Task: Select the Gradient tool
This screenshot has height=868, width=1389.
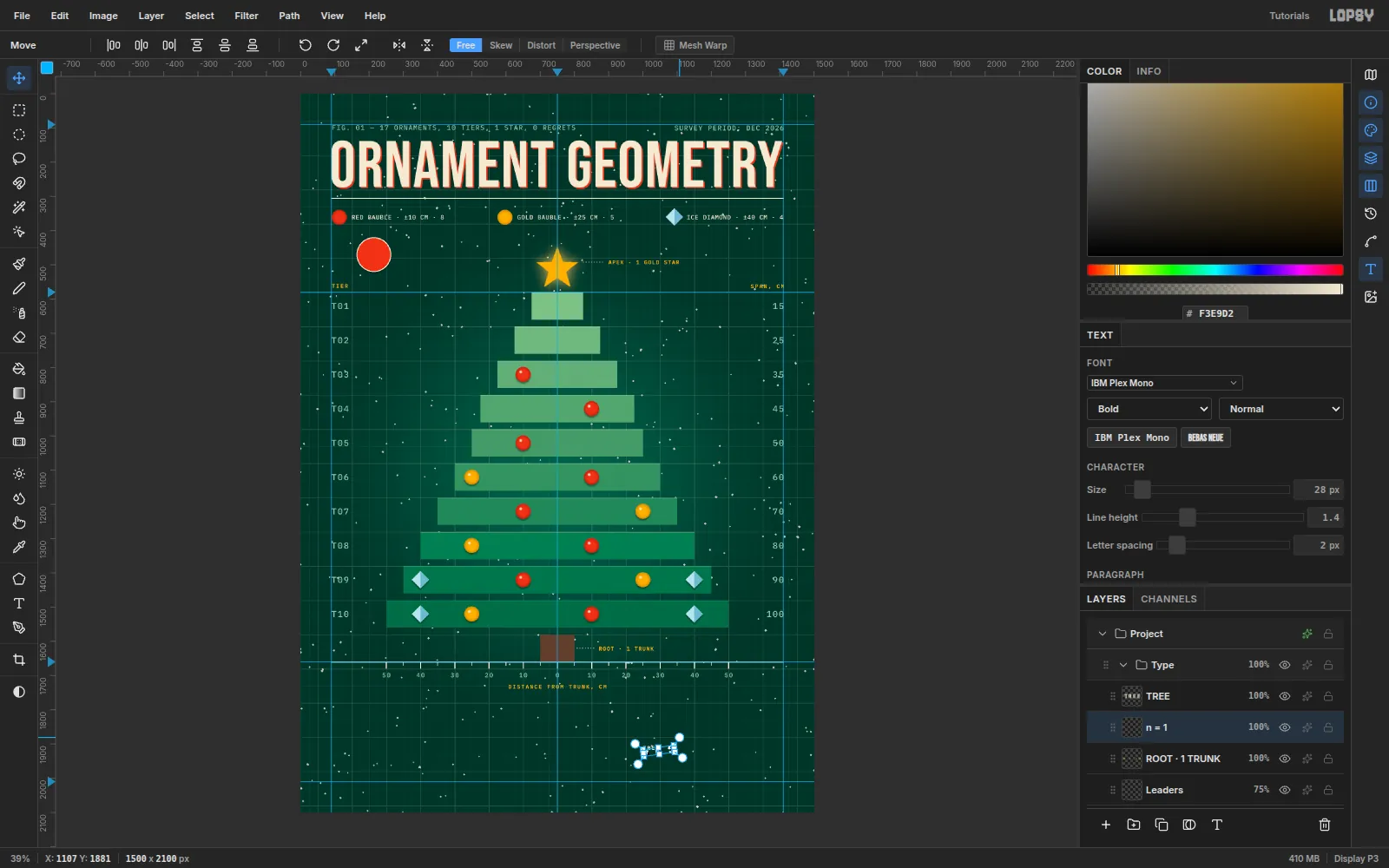Action: tap(18, 393)
